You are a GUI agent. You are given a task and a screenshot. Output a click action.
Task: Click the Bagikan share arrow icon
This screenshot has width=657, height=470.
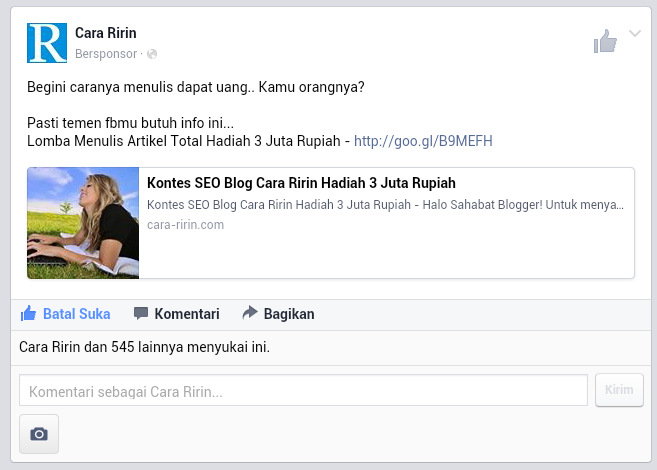250,312
